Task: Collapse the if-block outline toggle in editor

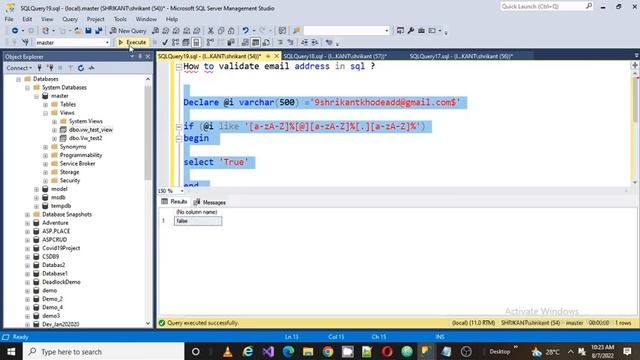Action: (179, 127)
